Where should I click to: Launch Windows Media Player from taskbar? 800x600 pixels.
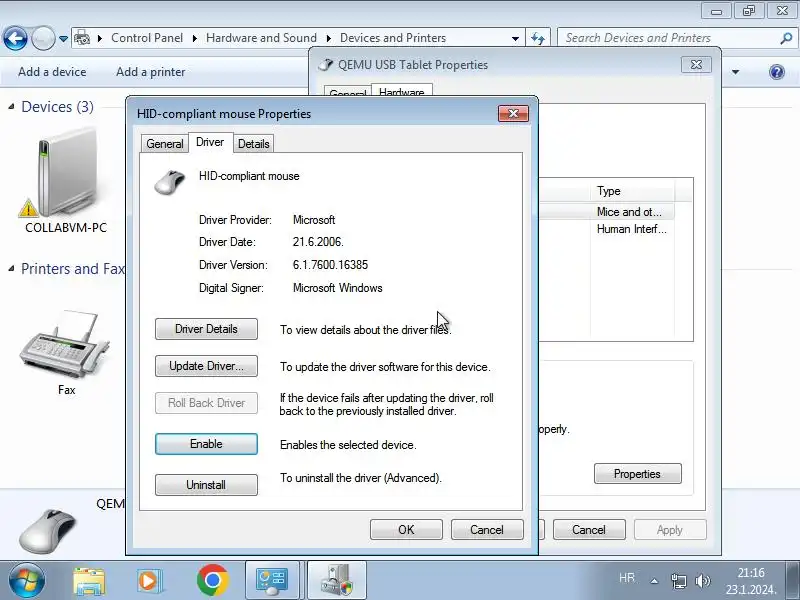click(149, 581)
